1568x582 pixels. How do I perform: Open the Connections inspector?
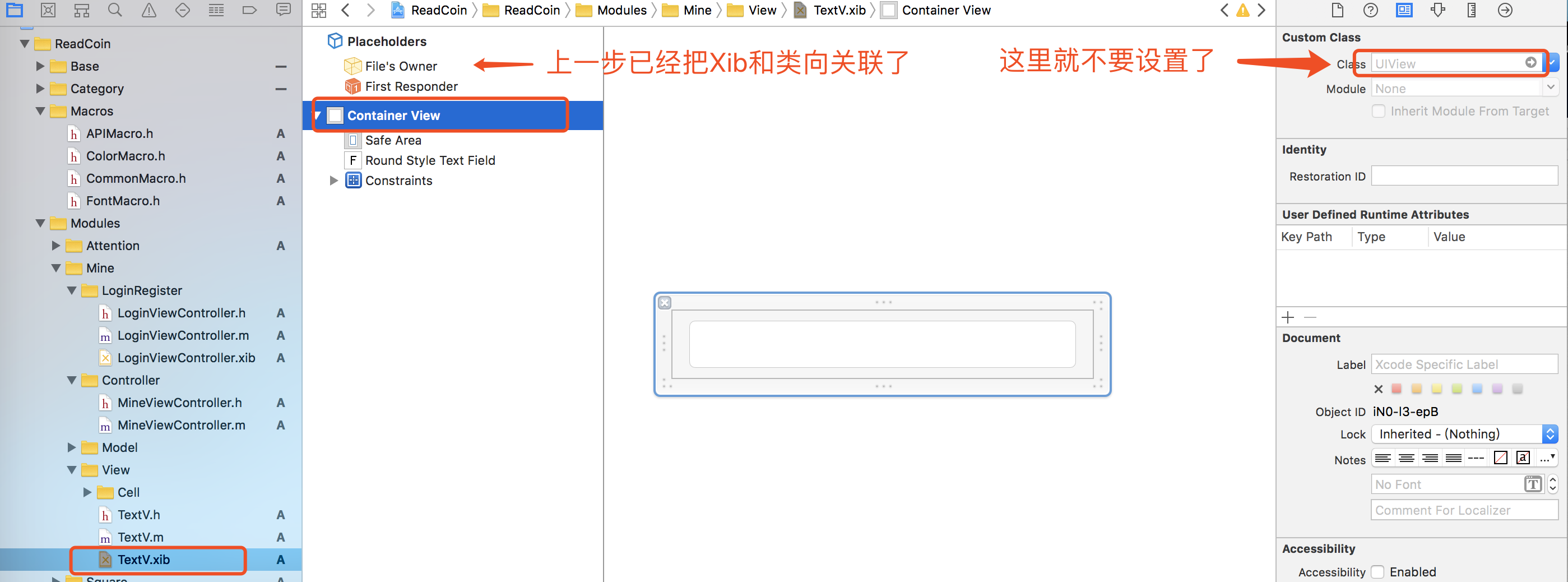[x=1504, y=10]
